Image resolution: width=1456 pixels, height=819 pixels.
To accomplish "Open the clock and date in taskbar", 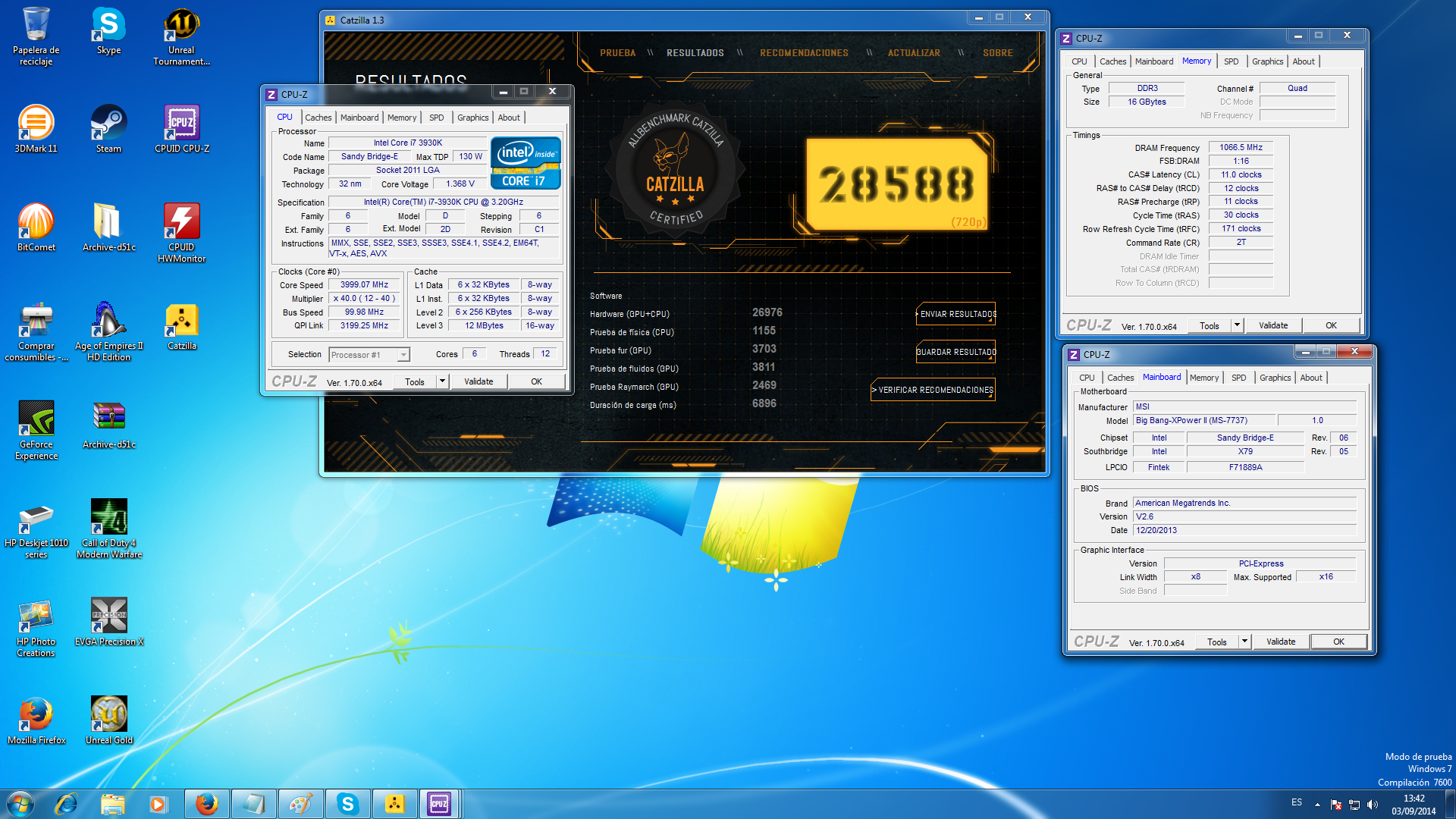I will coord(1414,805).
